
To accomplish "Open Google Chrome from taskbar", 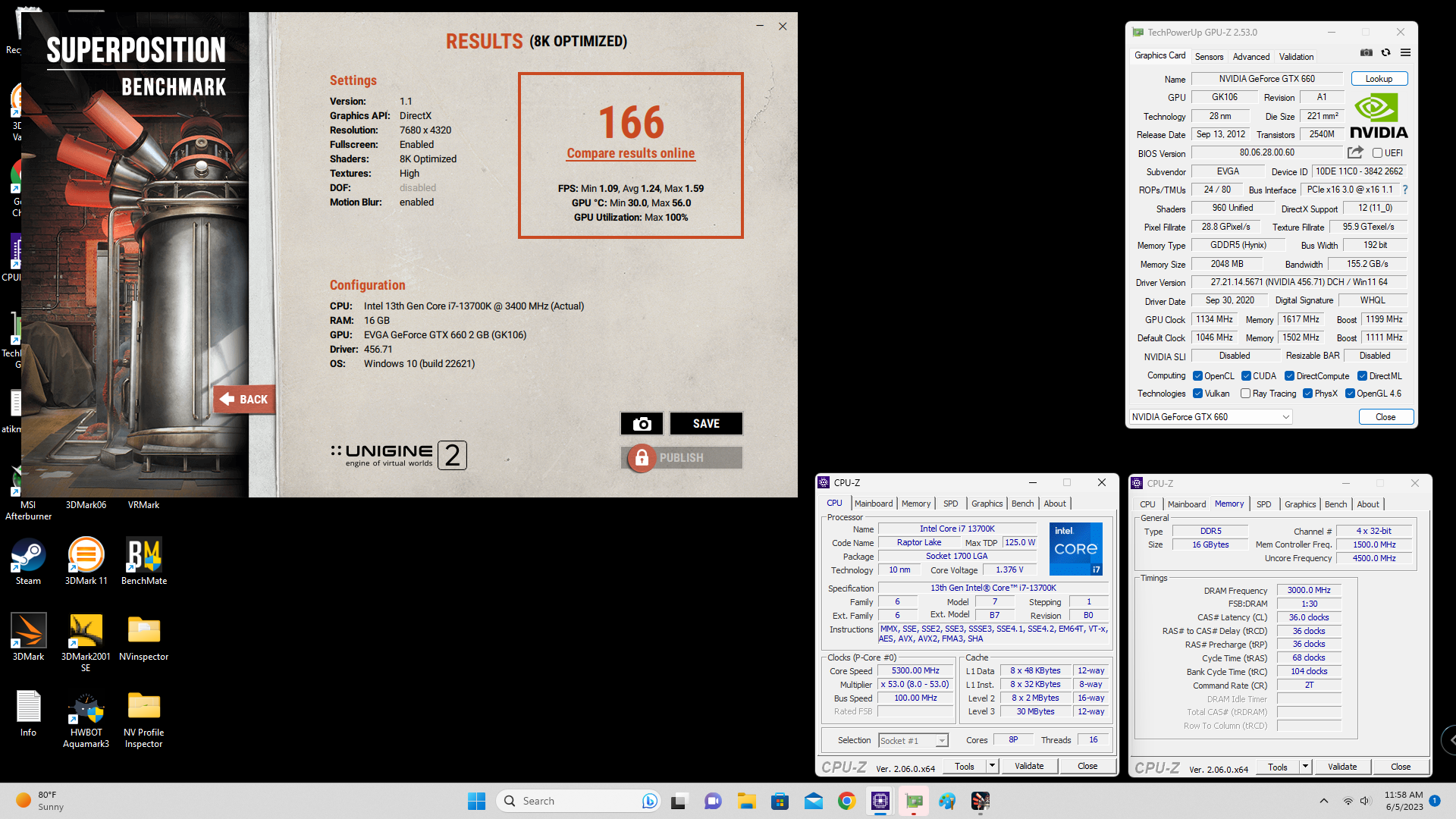I will pyautogui.click(x=847, y=801).
